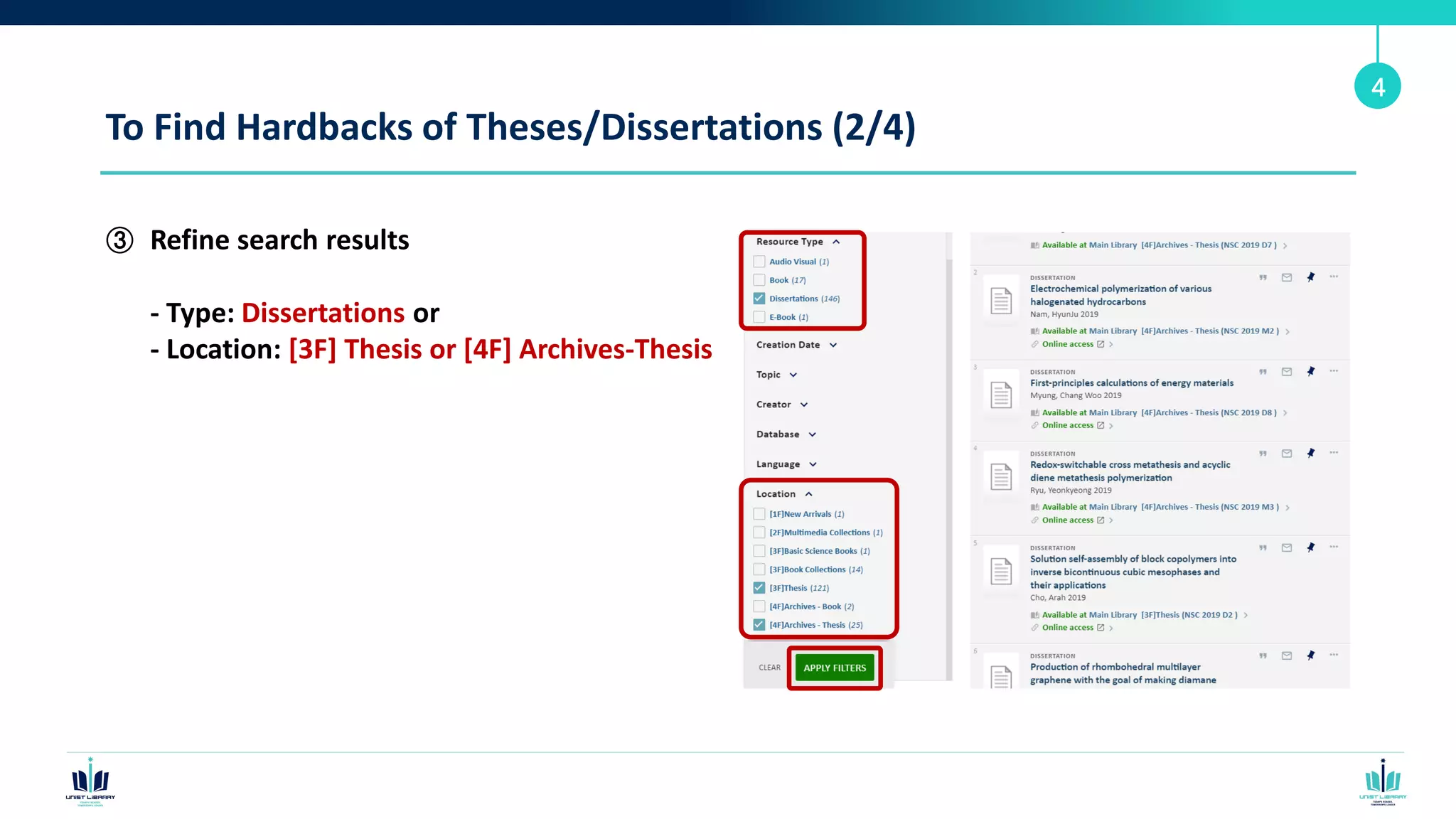Check the Audio Visual resource type
This screenshot has width=1456, height=819.
pos(759,262)
